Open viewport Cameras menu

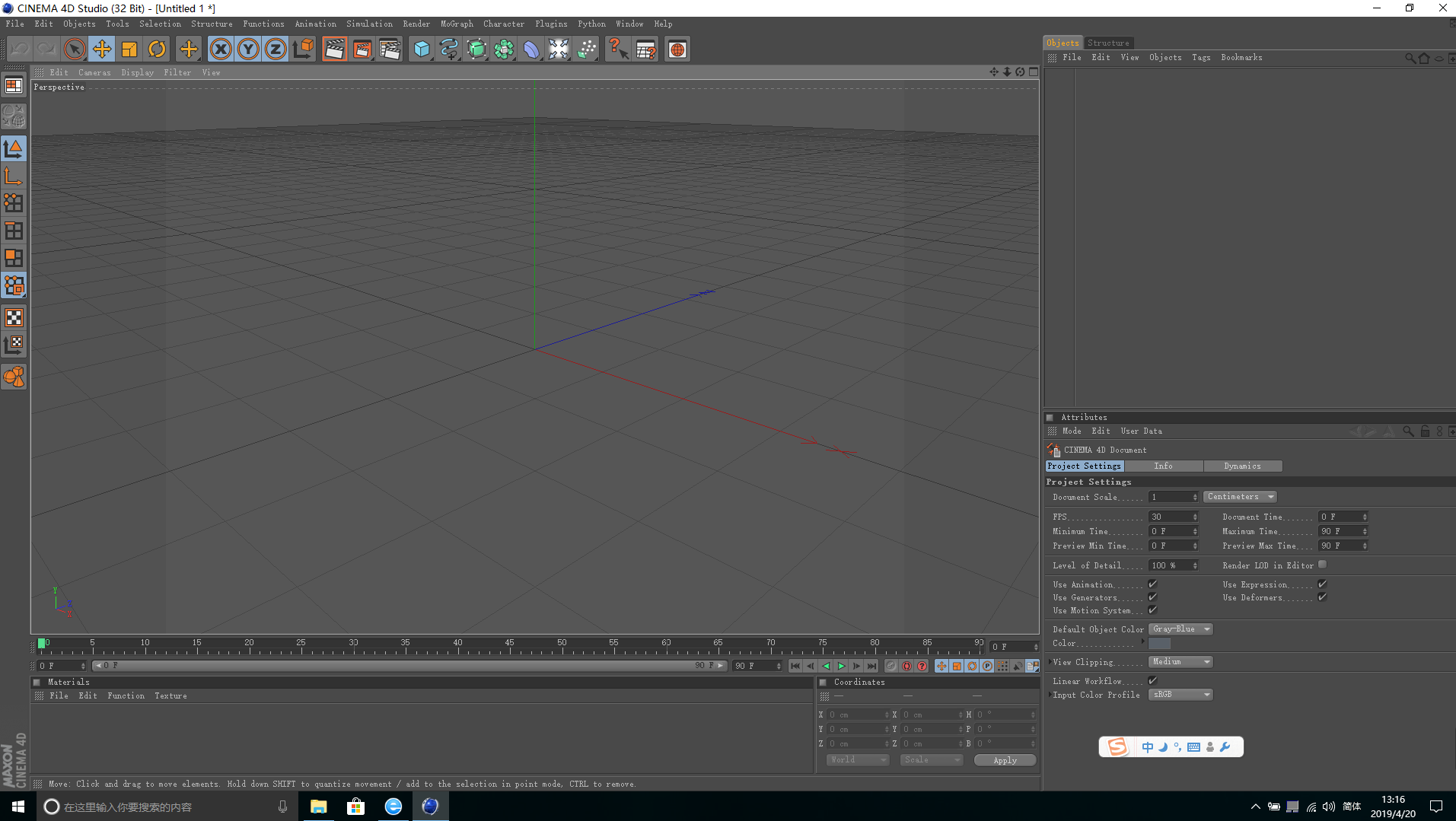click(x=94, y=73)
